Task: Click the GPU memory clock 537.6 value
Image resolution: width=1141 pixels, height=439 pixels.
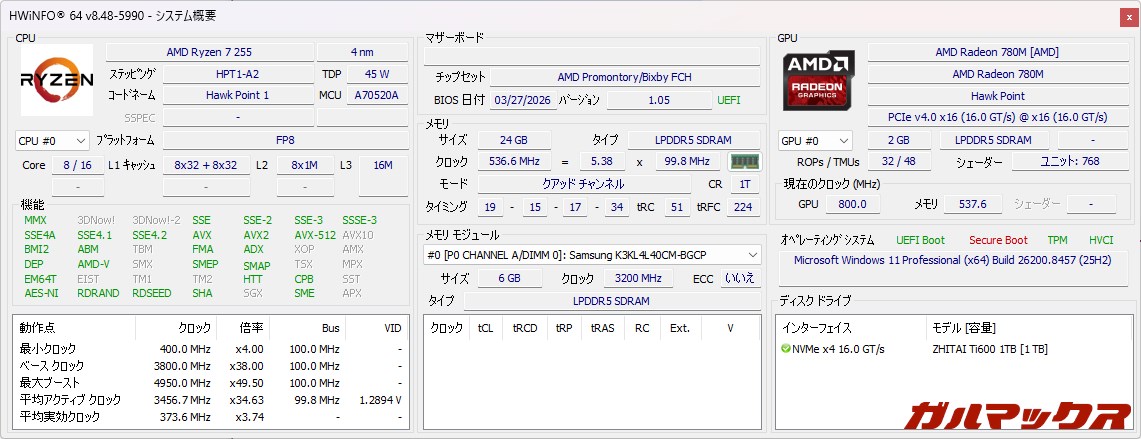Action: coord(972,205)
